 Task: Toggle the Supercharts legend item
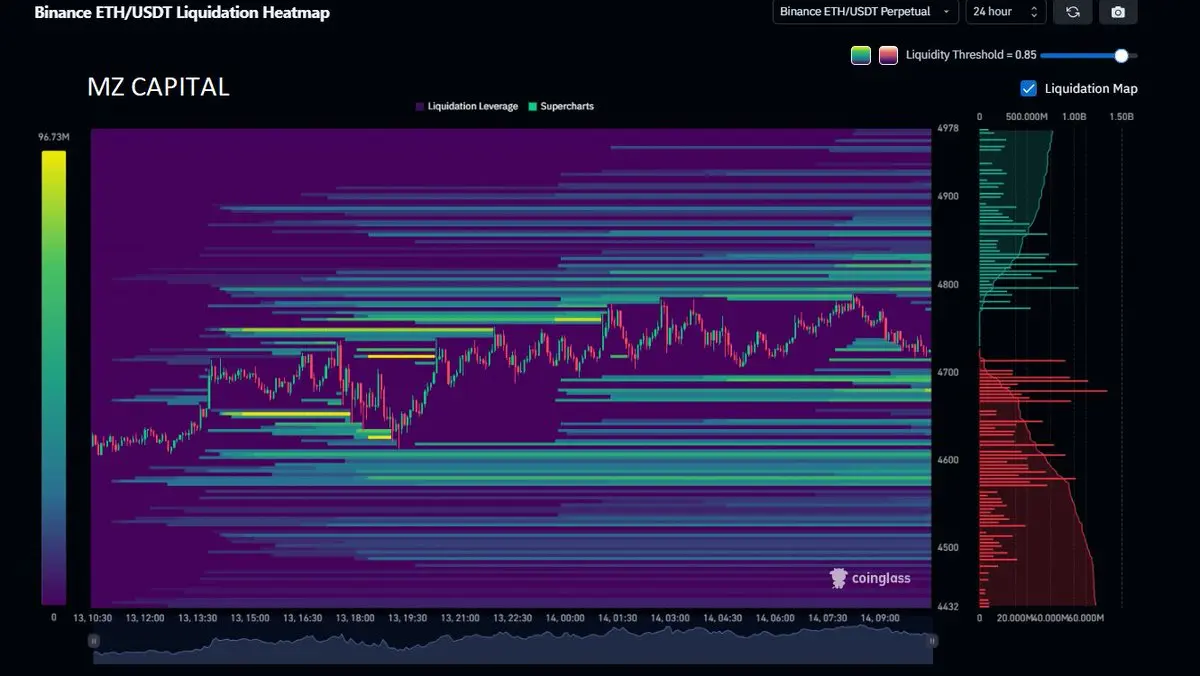tap(561, 106)
